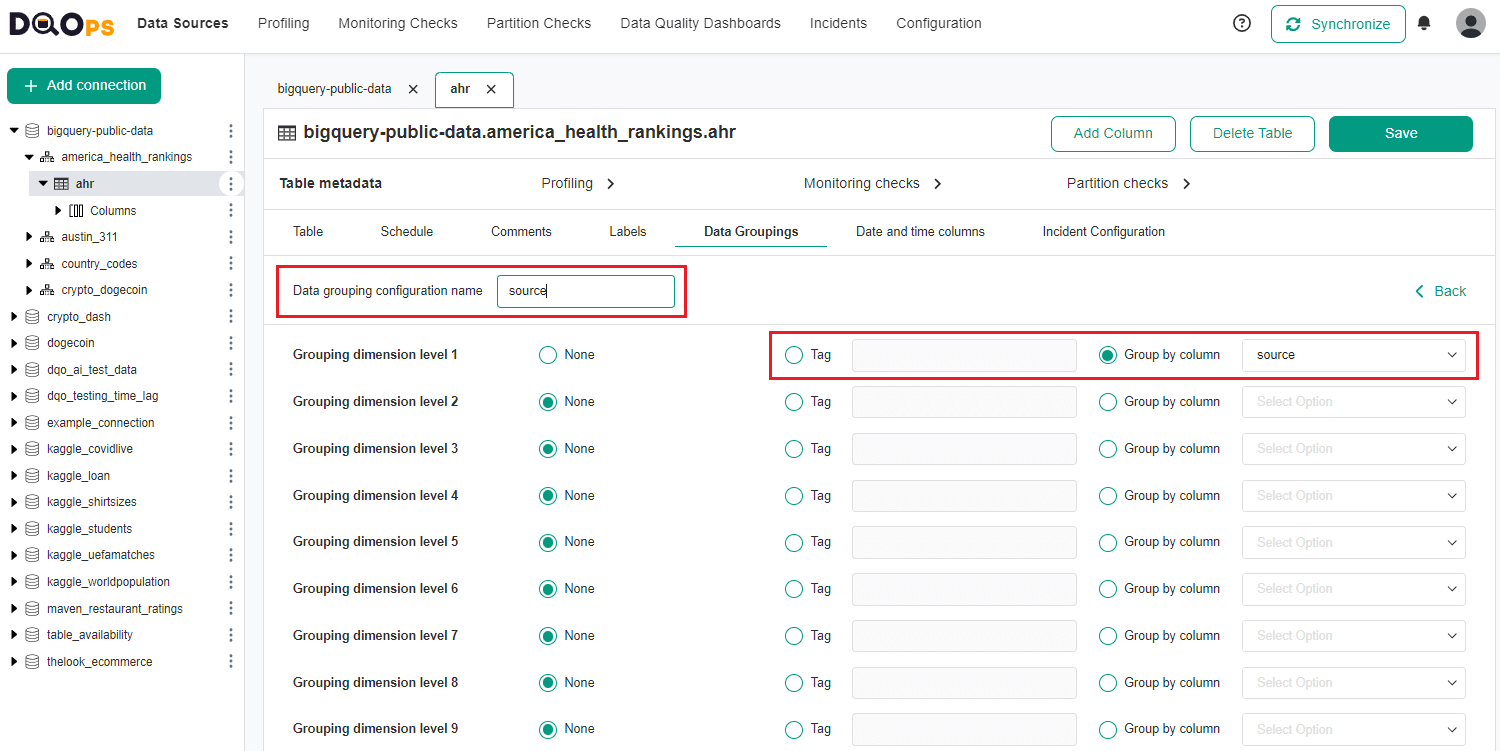The image size is (1500, 751).
Task: Click the database icon beside example_connection
Action: coord(32,423)
